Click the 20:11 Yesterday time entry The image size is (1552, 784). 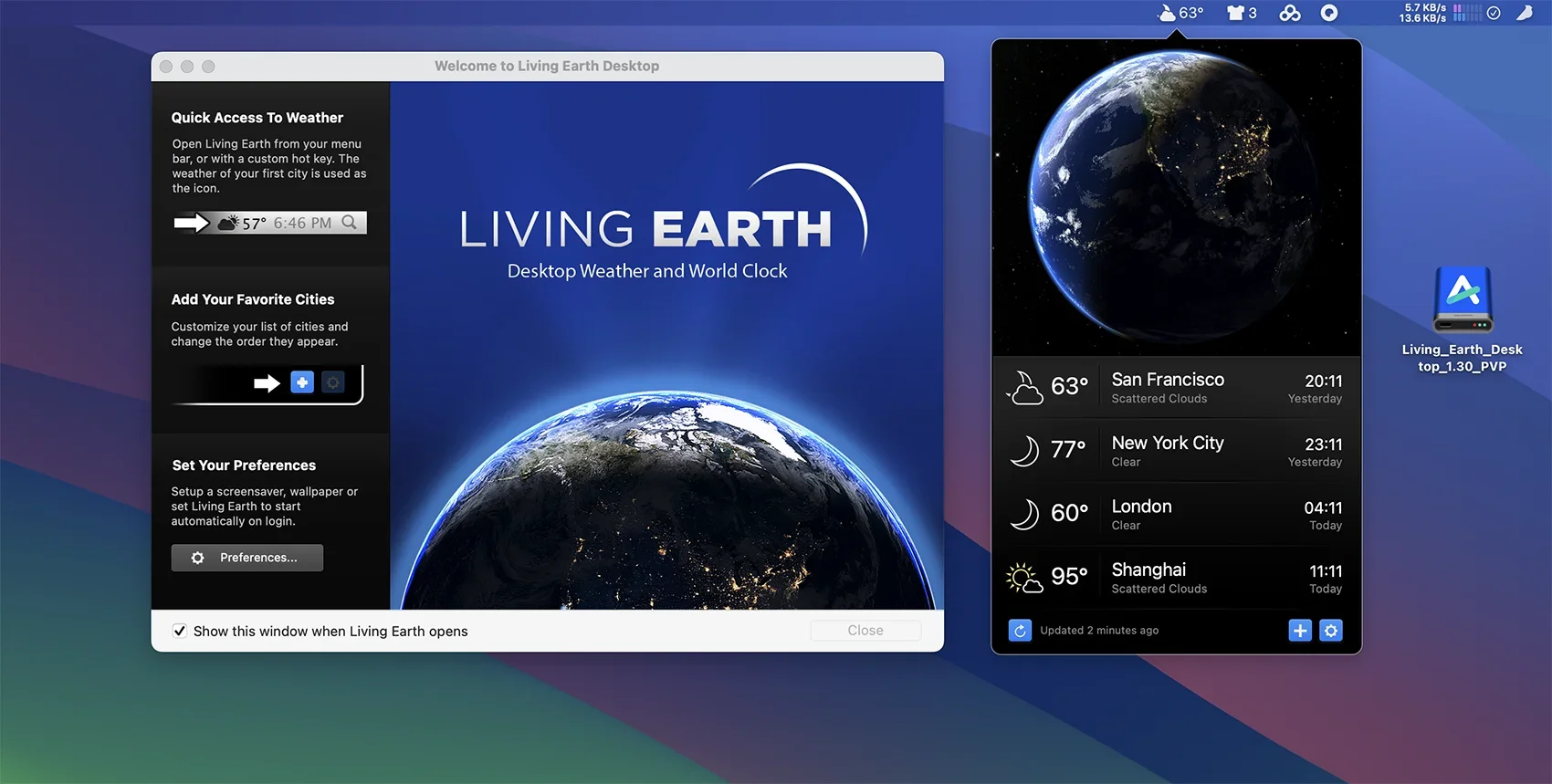(1316, 389)
